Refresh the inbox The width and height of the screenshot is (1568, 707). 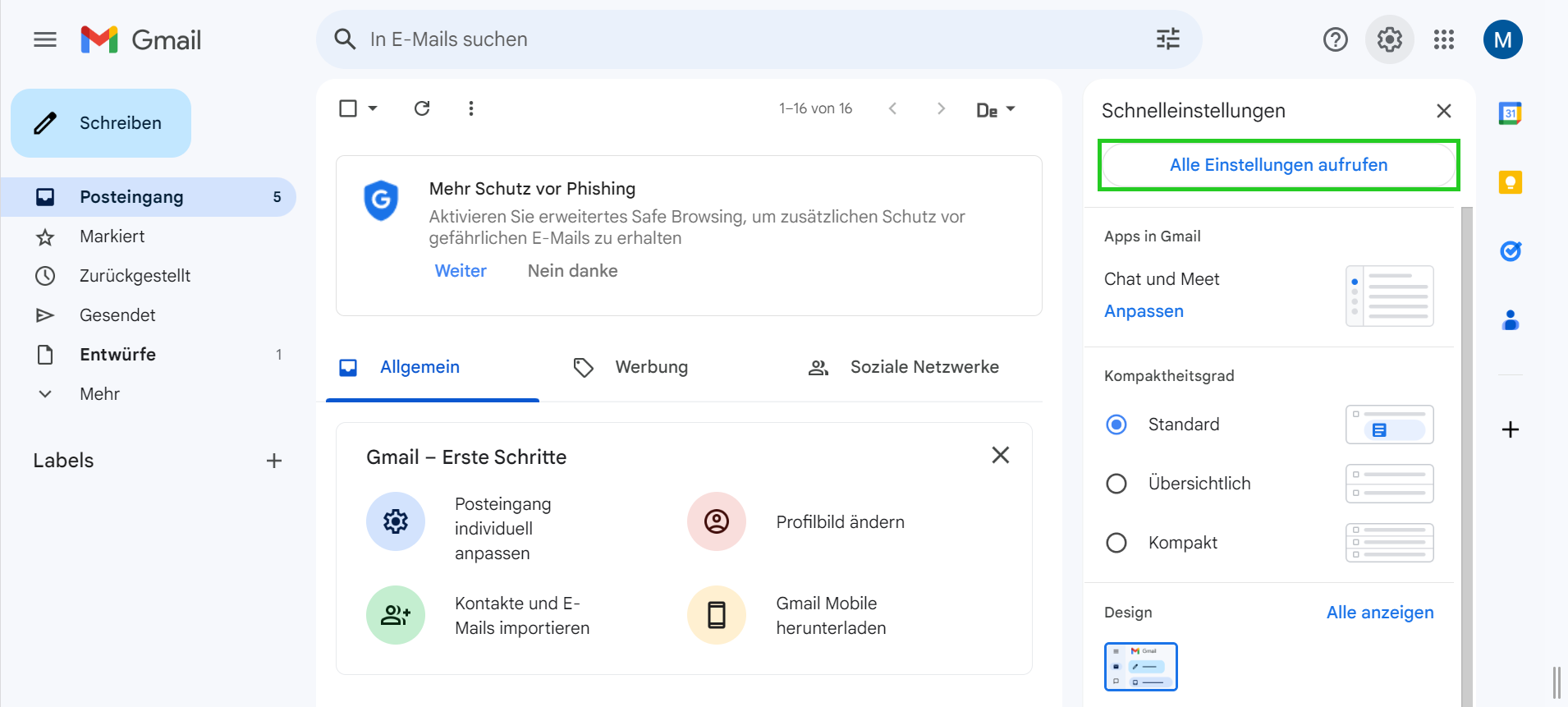pos(422,108)
